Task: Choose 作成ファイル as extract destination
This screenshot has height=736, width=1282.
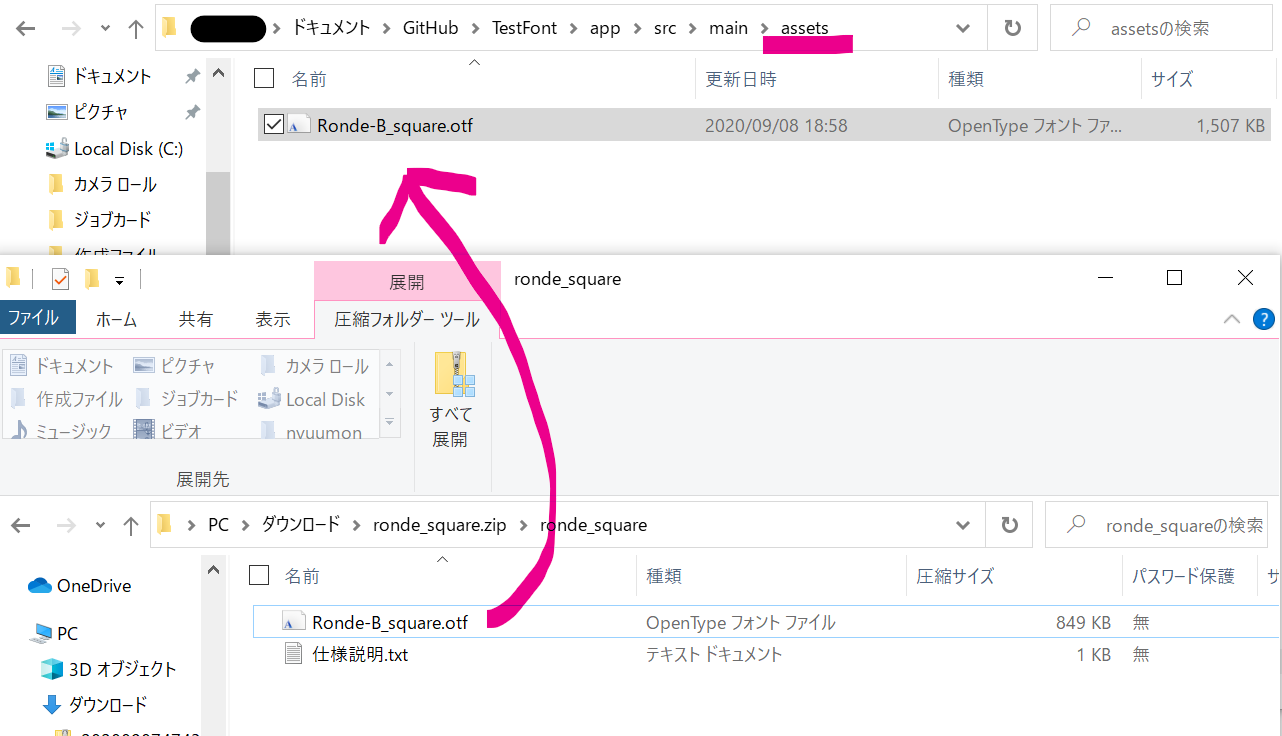Action: (66, 399)
